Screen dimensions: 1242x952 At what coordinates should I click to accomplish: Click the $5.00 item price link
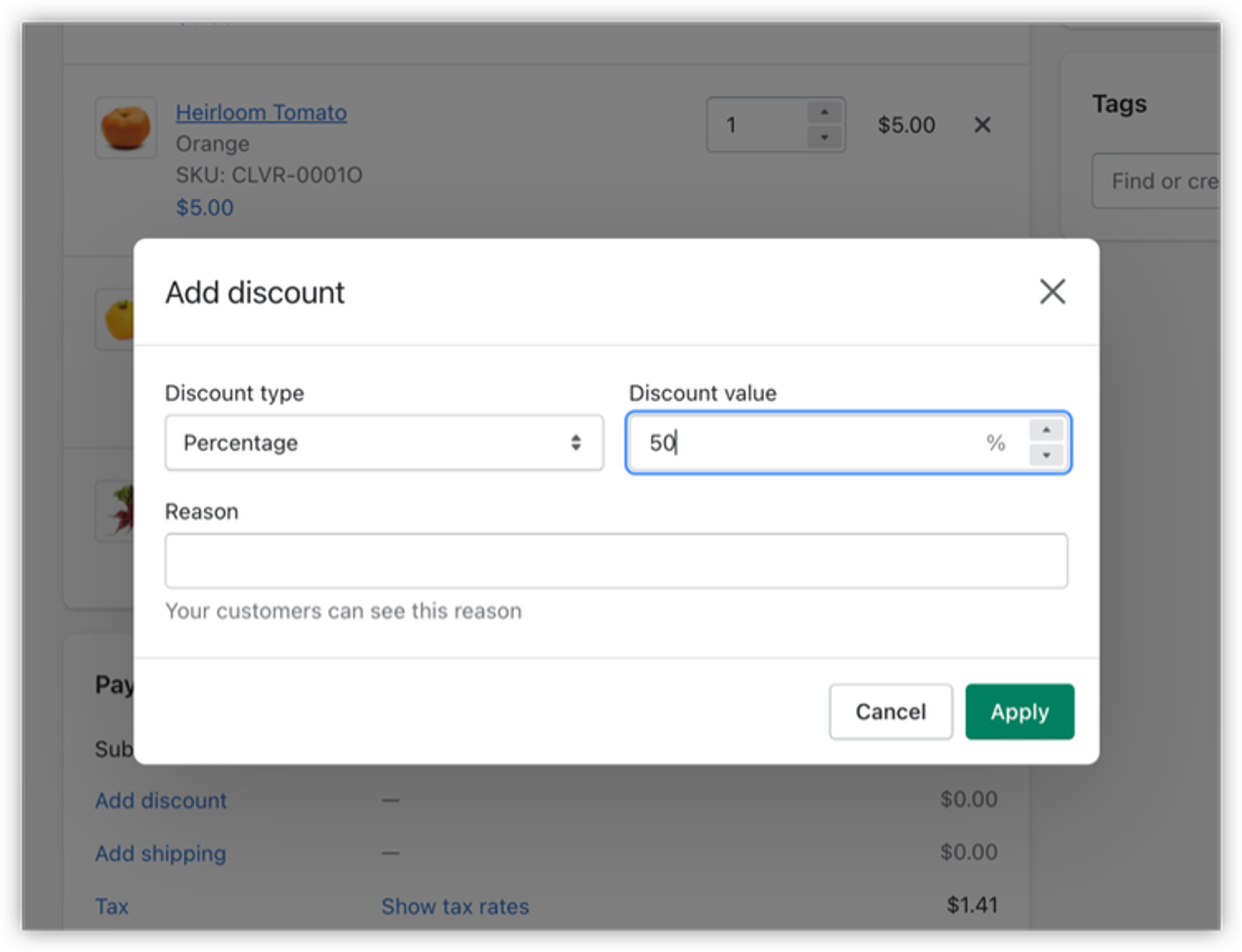pyautogui.click(x=204, y=207)
